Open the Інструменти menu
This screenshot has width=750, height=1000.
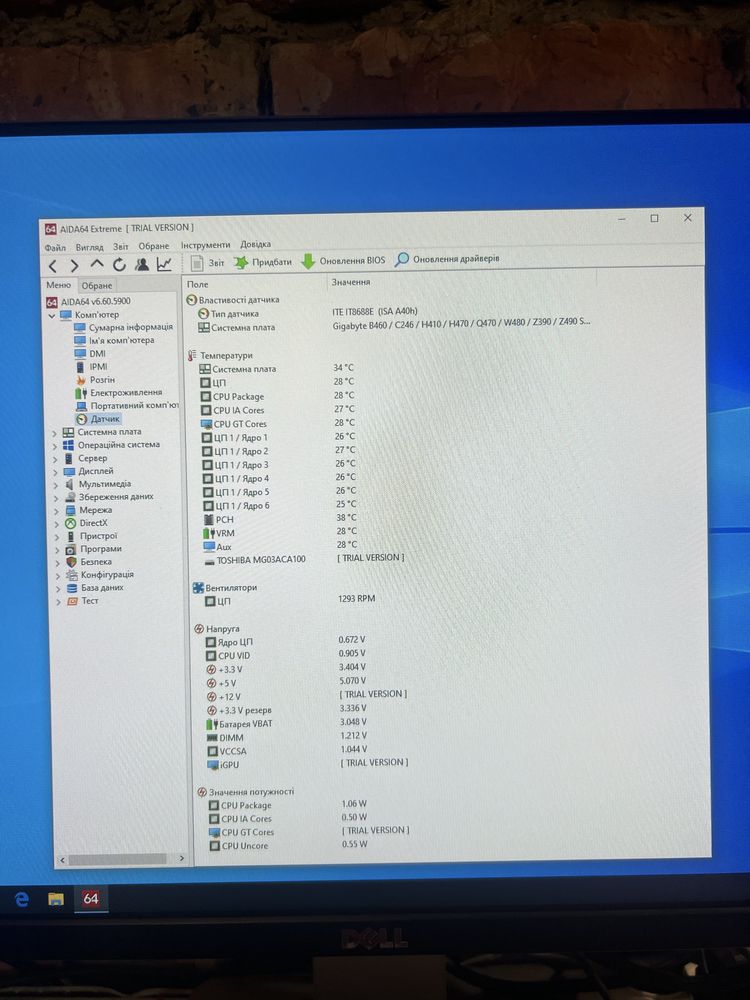tap(205, 245)
